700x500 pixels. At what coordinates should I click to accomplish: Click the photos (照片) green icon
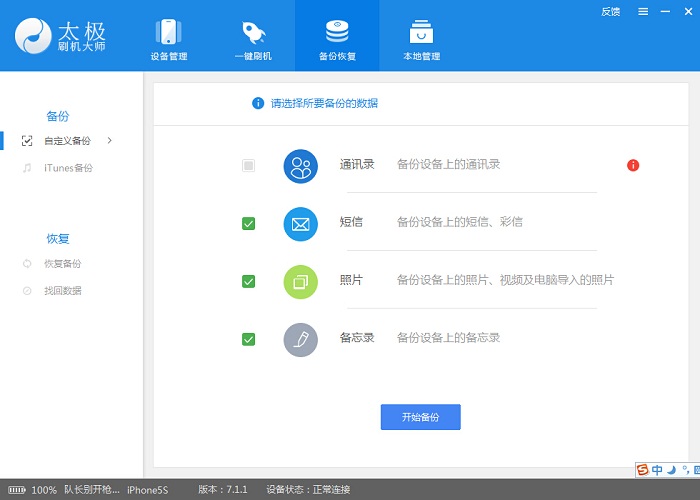coord(300,281)
